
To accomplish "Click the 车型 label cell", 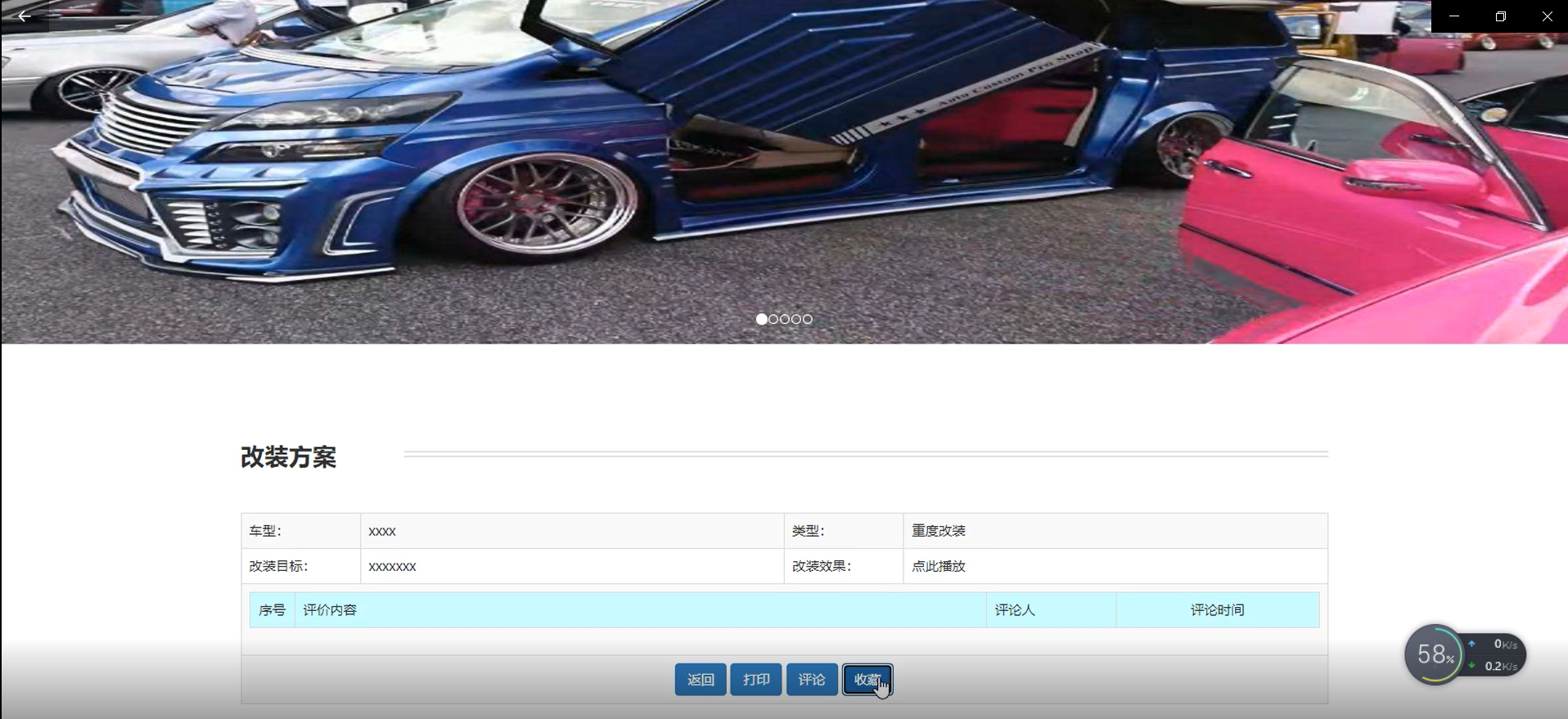I will 301,531.
